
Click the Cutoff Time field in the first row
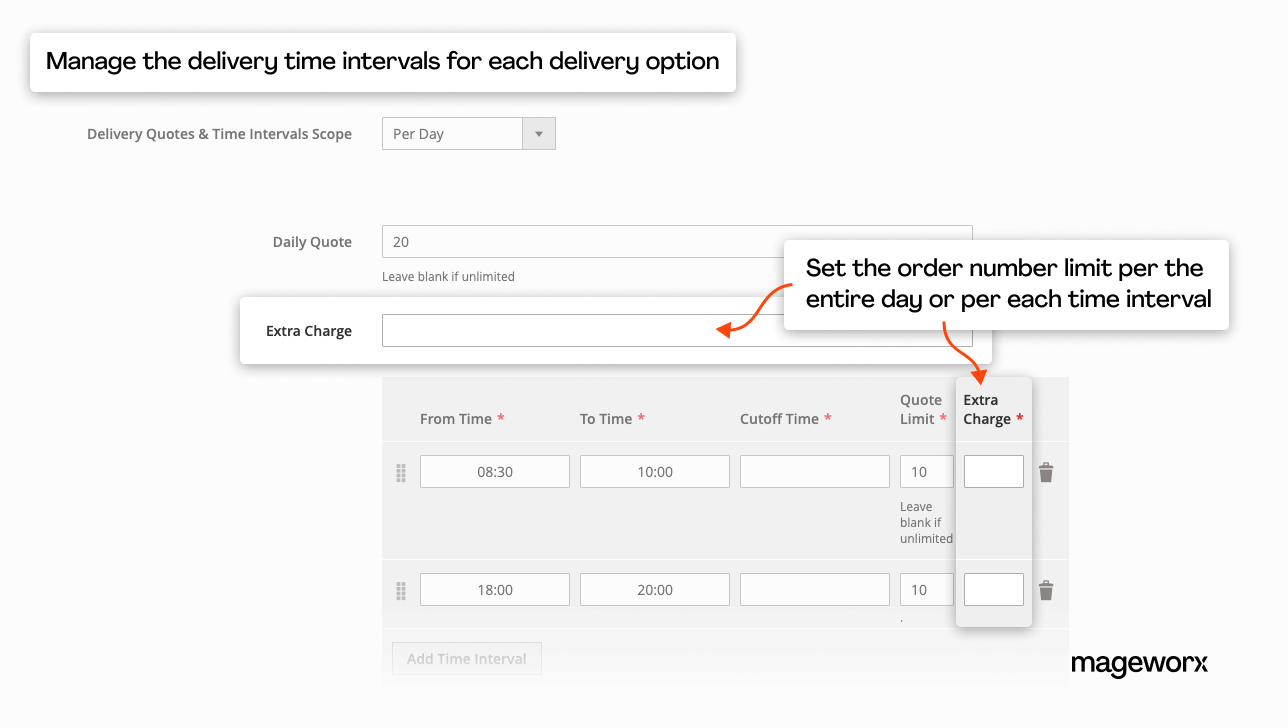tap(814, 471)
